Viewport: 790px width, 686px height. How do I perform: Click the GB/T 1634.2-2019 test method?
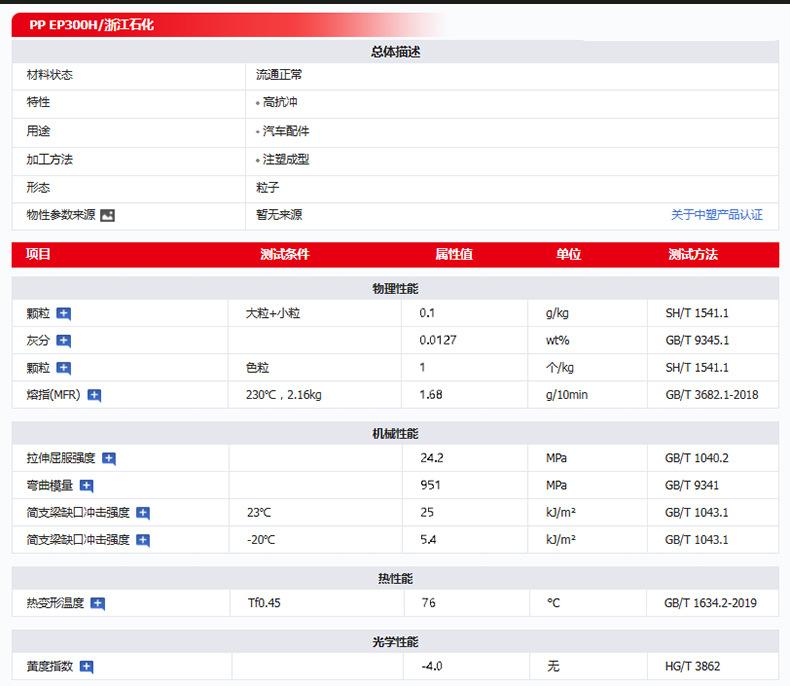[x=710, y=603]
